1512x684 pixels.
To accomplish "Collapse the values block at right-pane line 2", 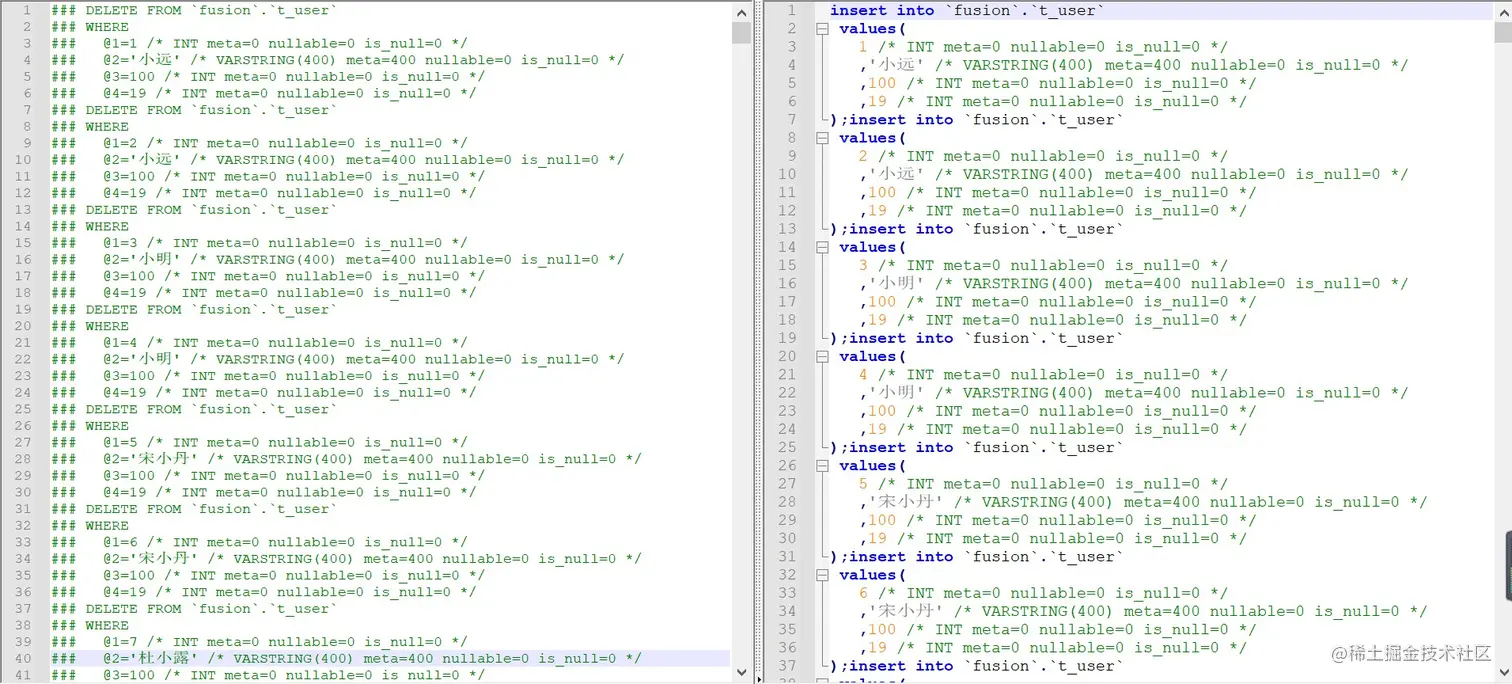I will 822,29.
